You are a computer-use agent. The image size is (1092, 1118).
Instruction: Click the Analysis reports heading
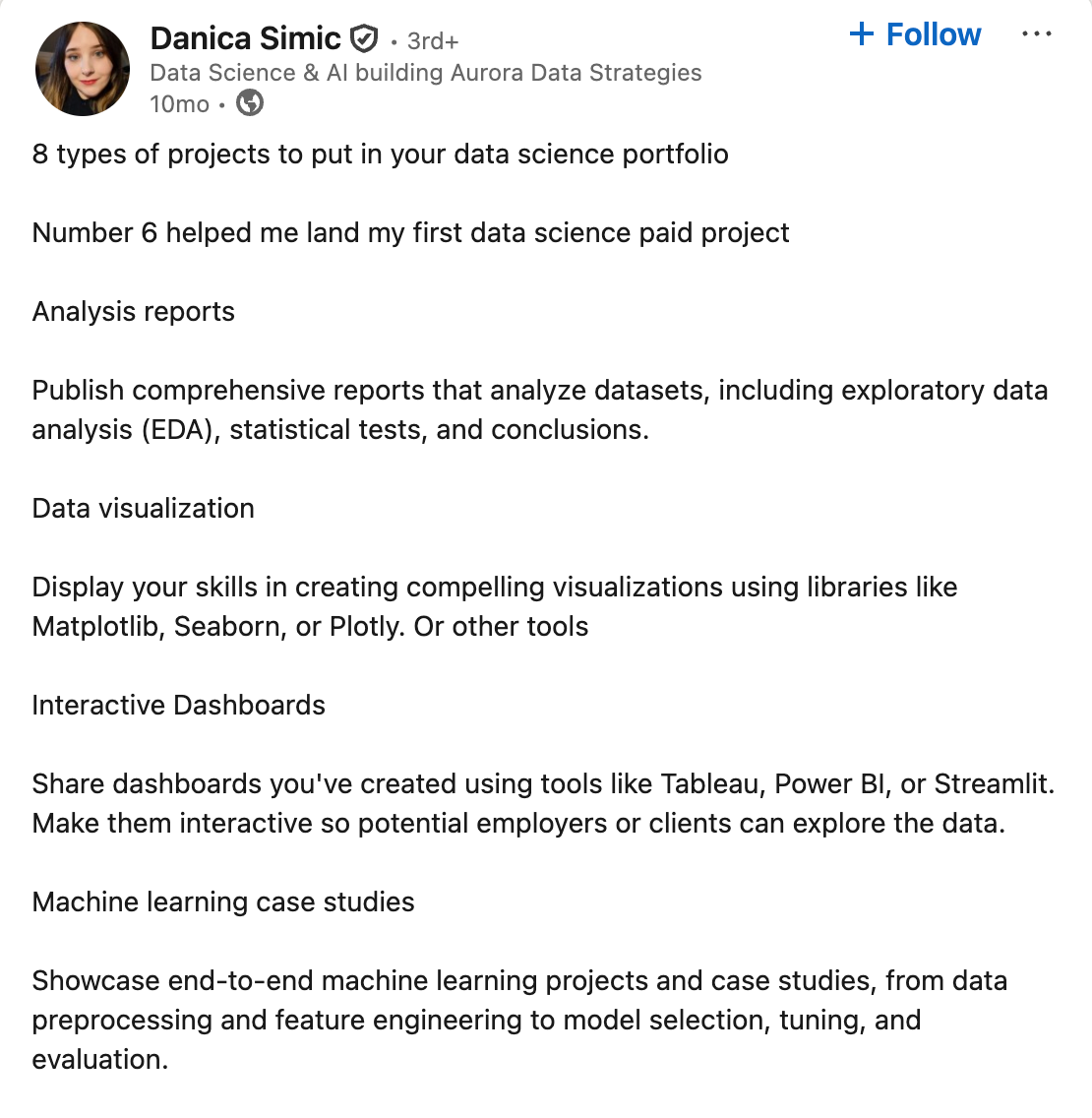coord(133,311)
